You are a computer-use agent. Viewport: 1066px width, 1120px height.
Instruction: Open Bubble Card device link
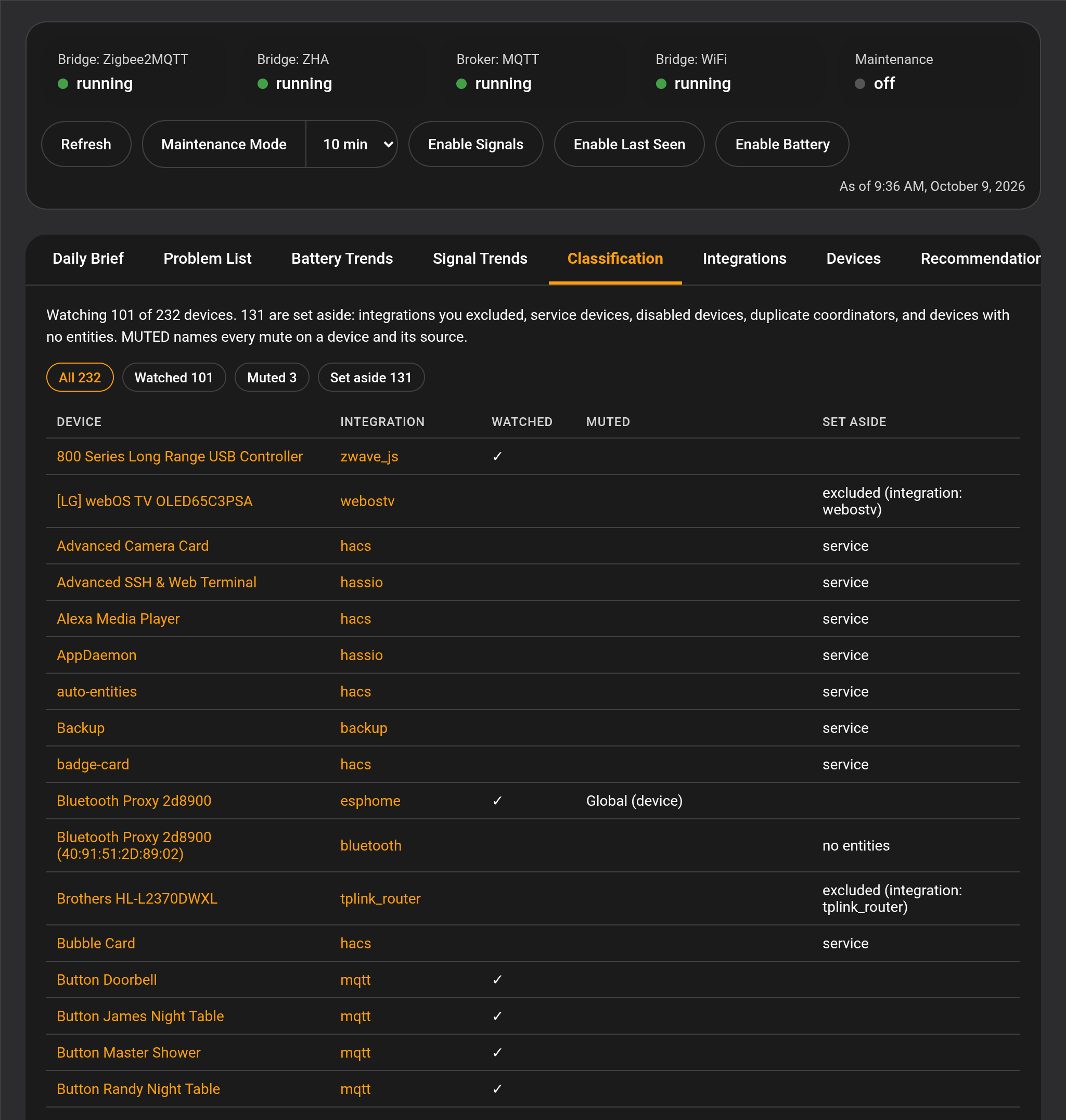96,943
